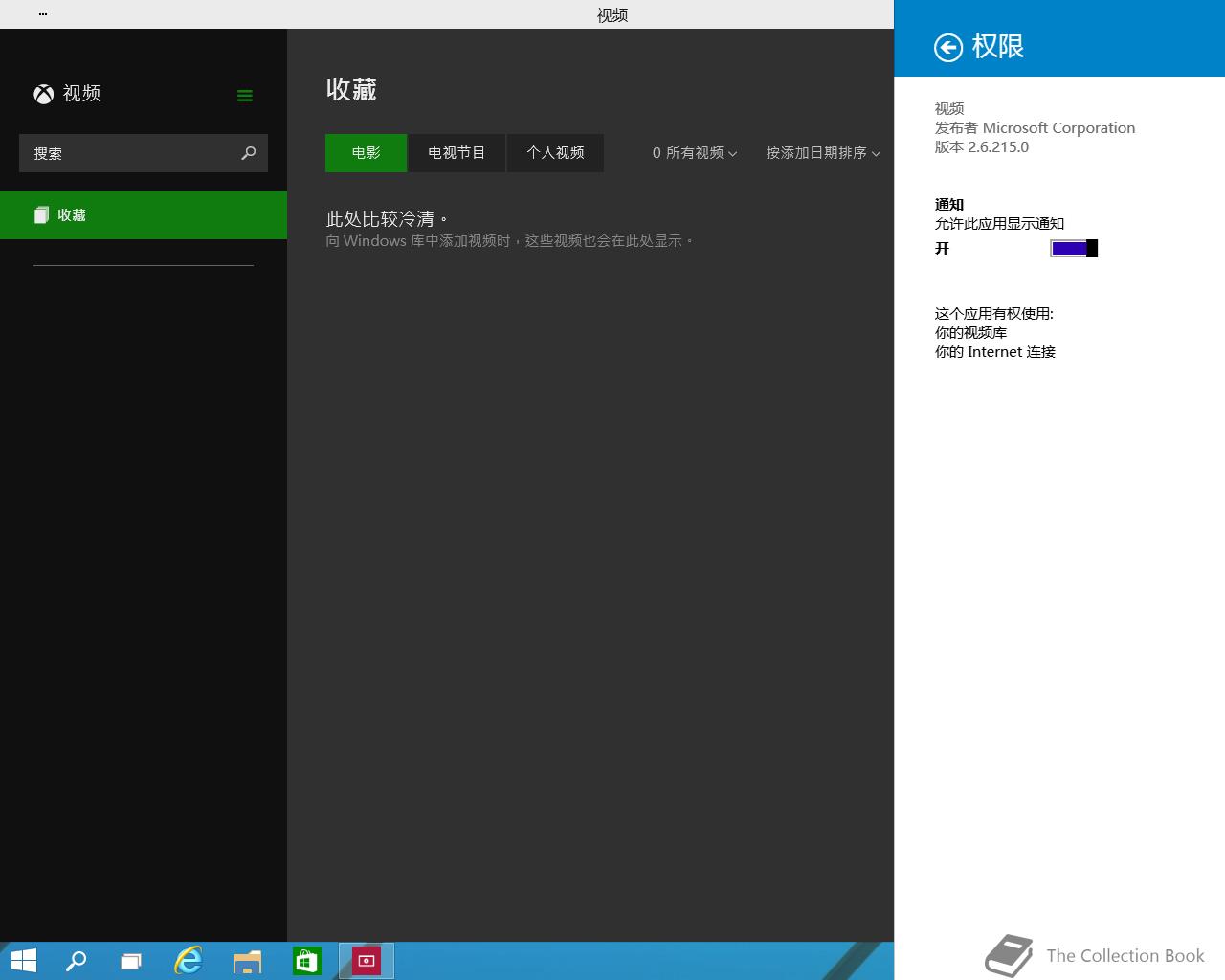Click 版本 2.6.215.0 text
This screenshot has width=1225, height=980.
click(x=982, y=147)
